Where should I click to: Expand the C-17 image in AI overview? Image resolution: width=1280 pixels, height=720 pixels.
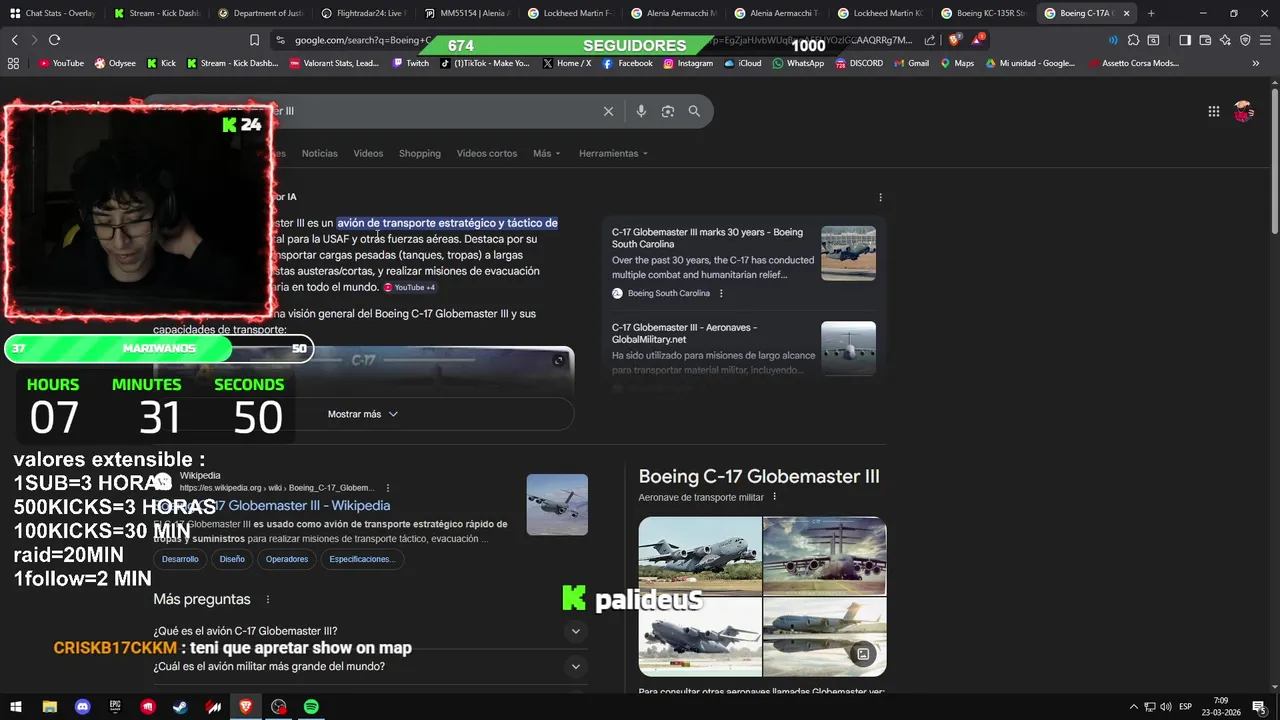(559, 360)
